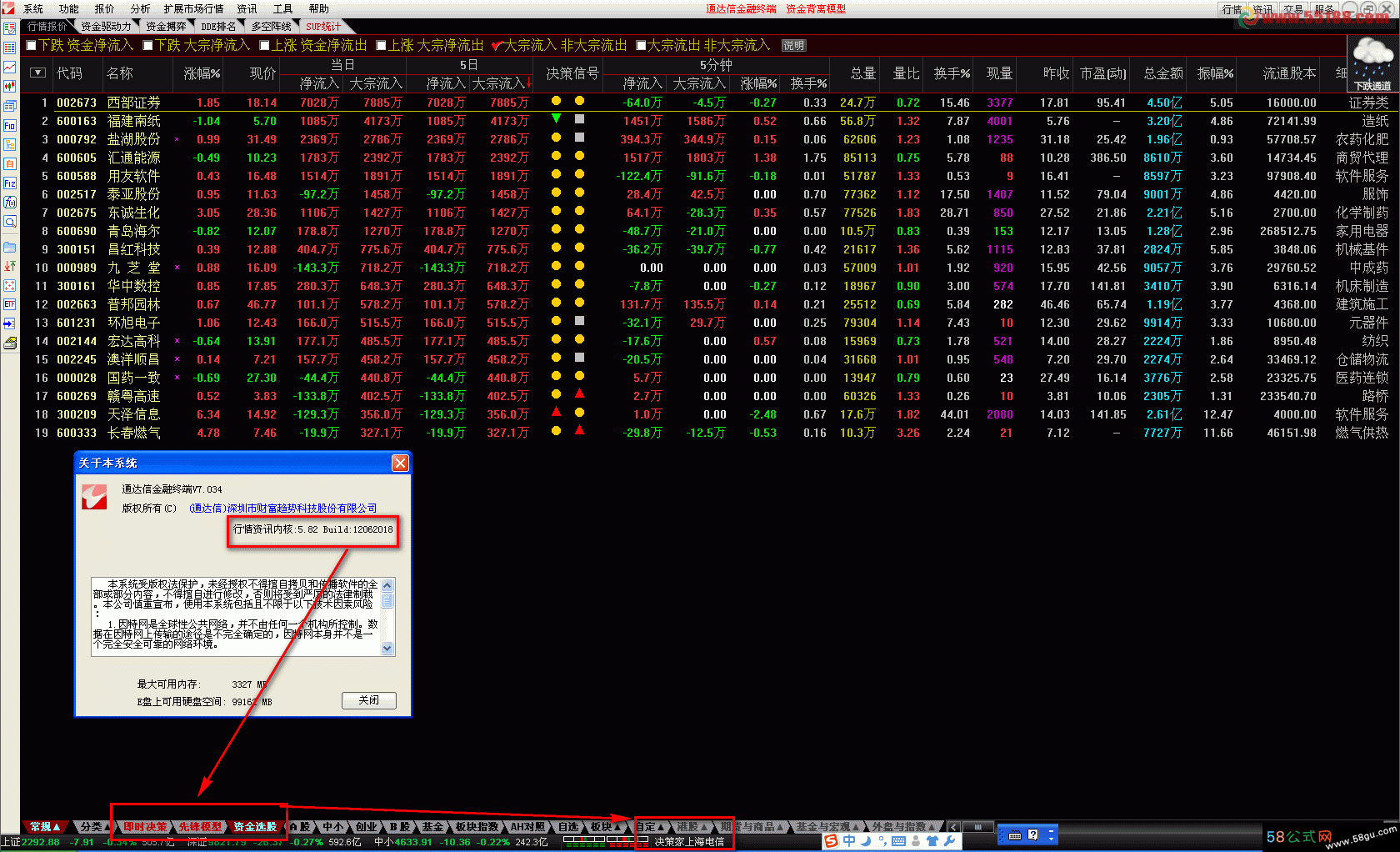Open the f(x) formula sidebar icon
This screenshot has width=1400, height=852.
pos(10,202)
